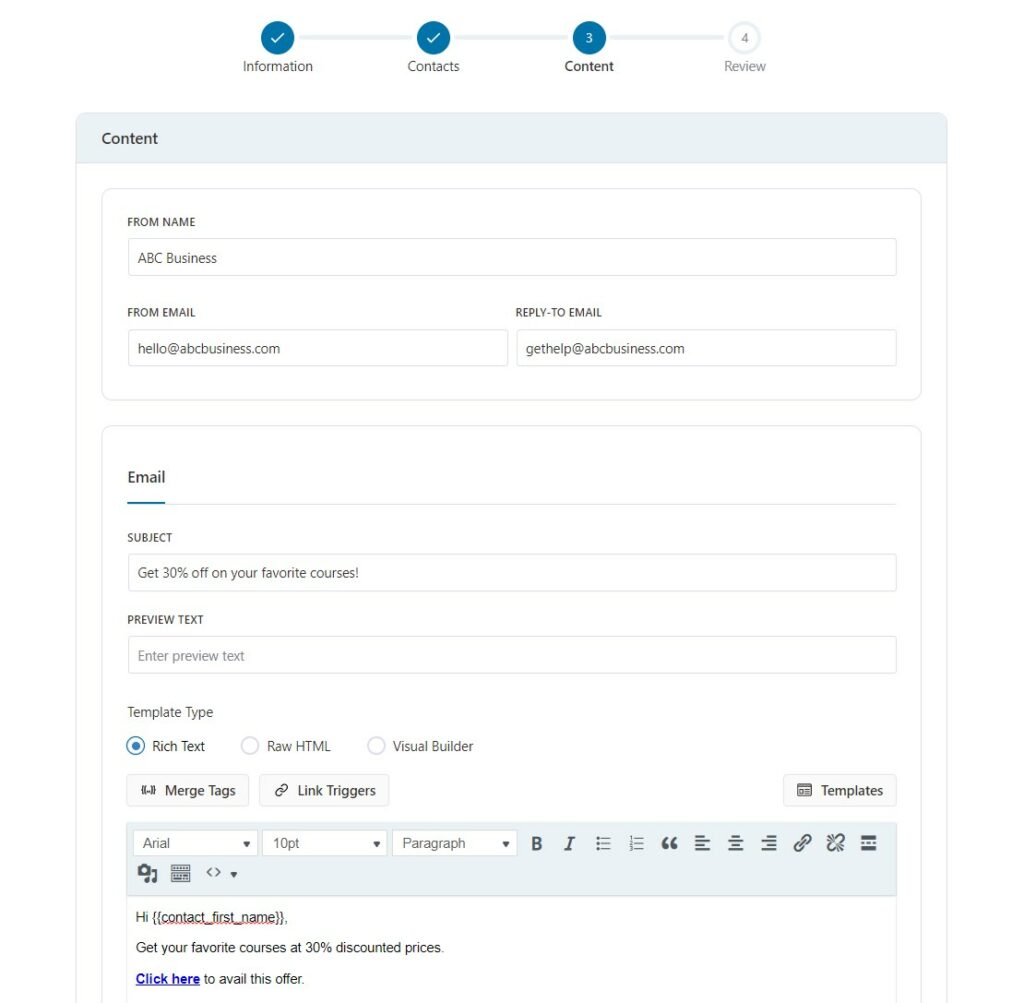Align text right
1024x1003 pixels.
pos(769,843)
